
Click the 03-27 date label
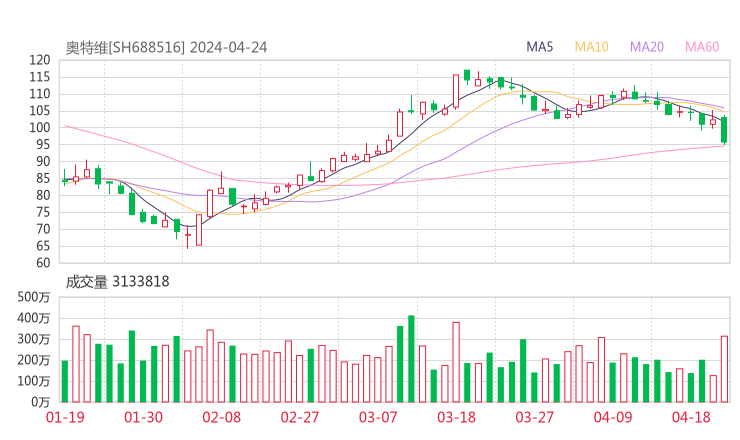pos(534,418)
